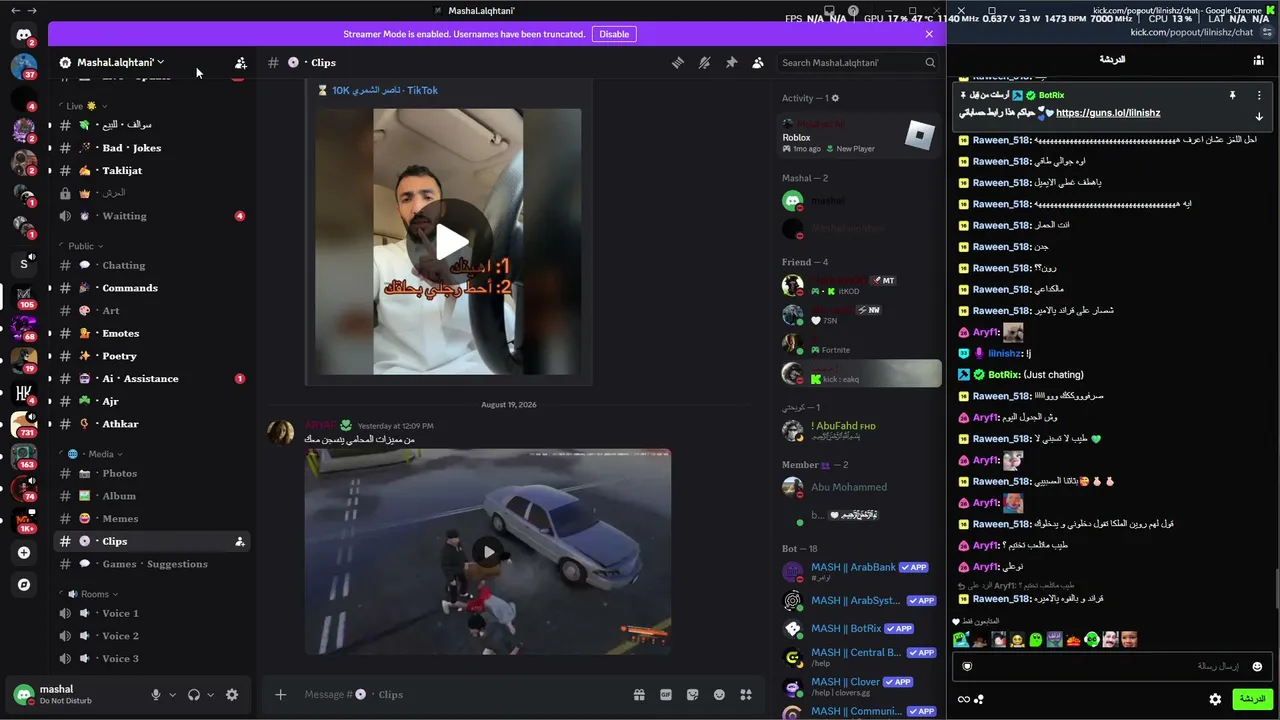This screenshot has height=720, width=1280.
Task: Open the Emotes channel
Action: [x=150, y=333]
